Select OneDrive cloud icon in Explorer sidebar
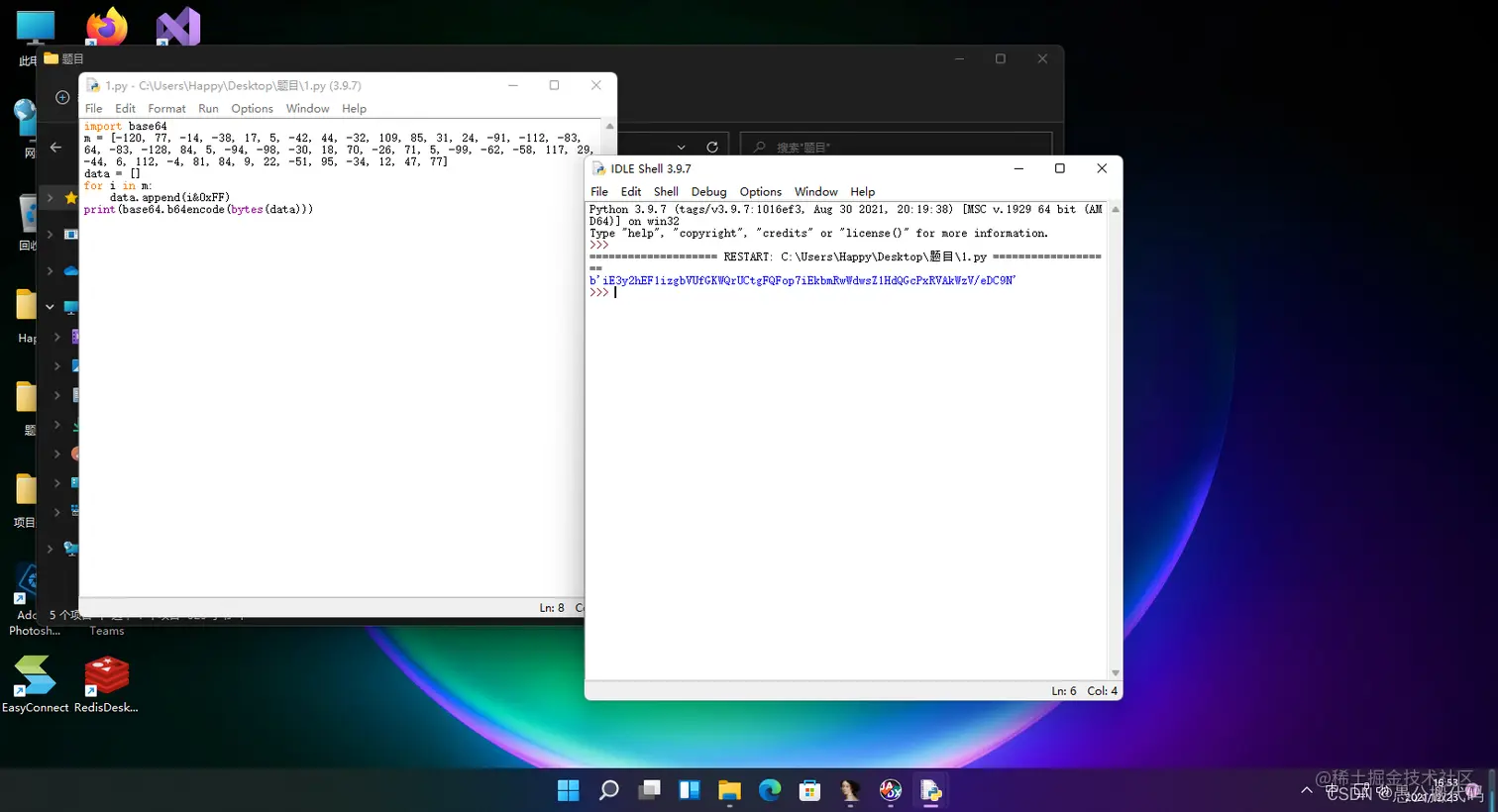This screenshot has width=1498, height=812. pos(71,270)
